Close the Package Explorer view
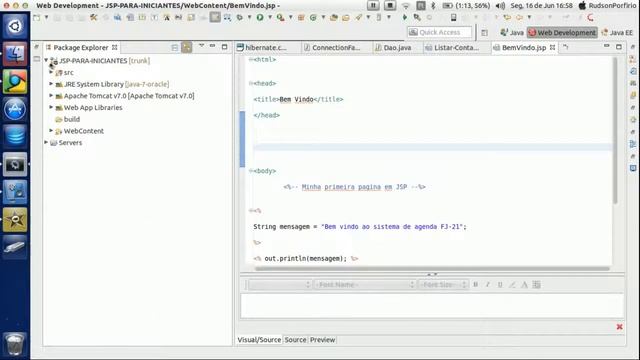 tap(115, 47)
